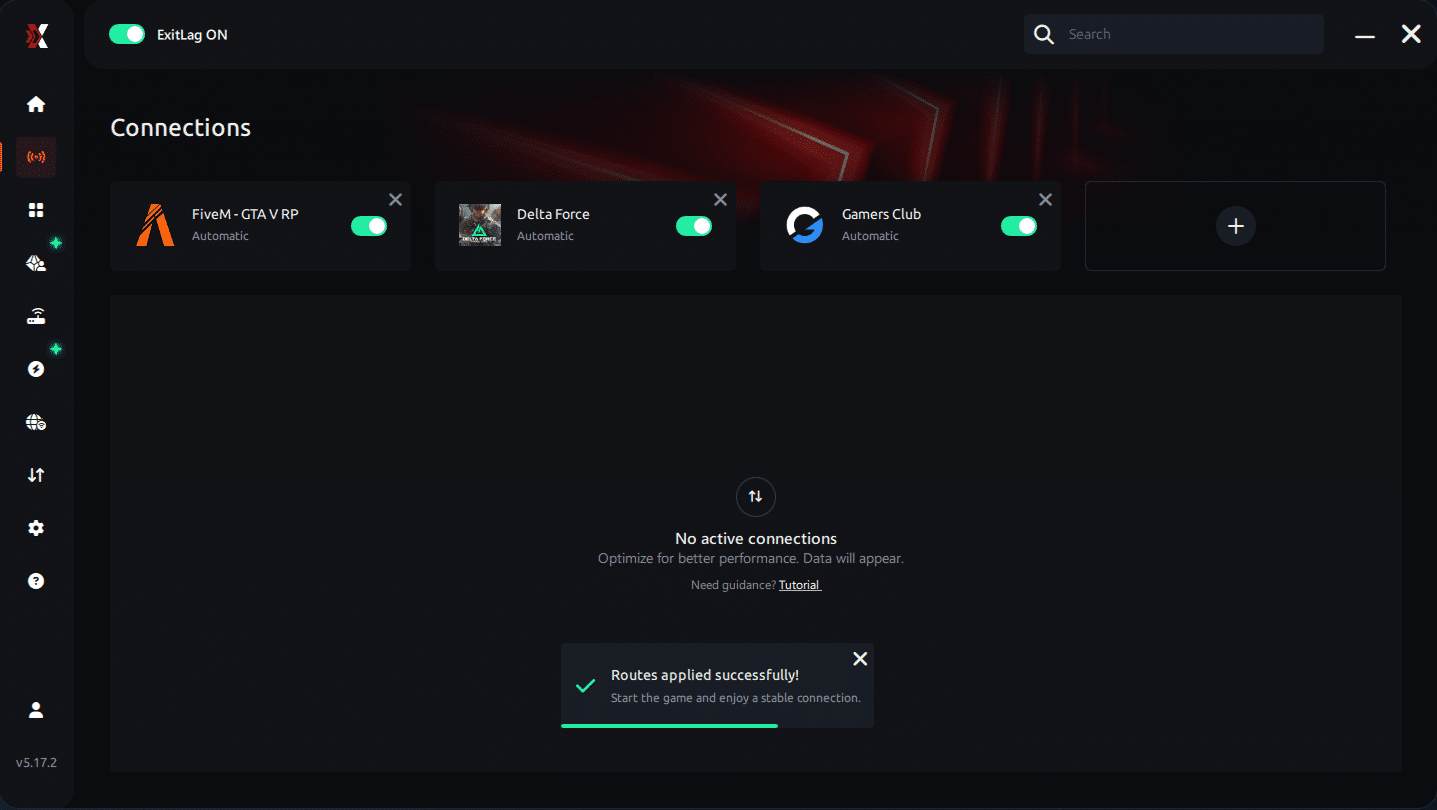
Task: Disable the Delta Force connection toggle
Action: pyautogui.click(x=694, y=226)
